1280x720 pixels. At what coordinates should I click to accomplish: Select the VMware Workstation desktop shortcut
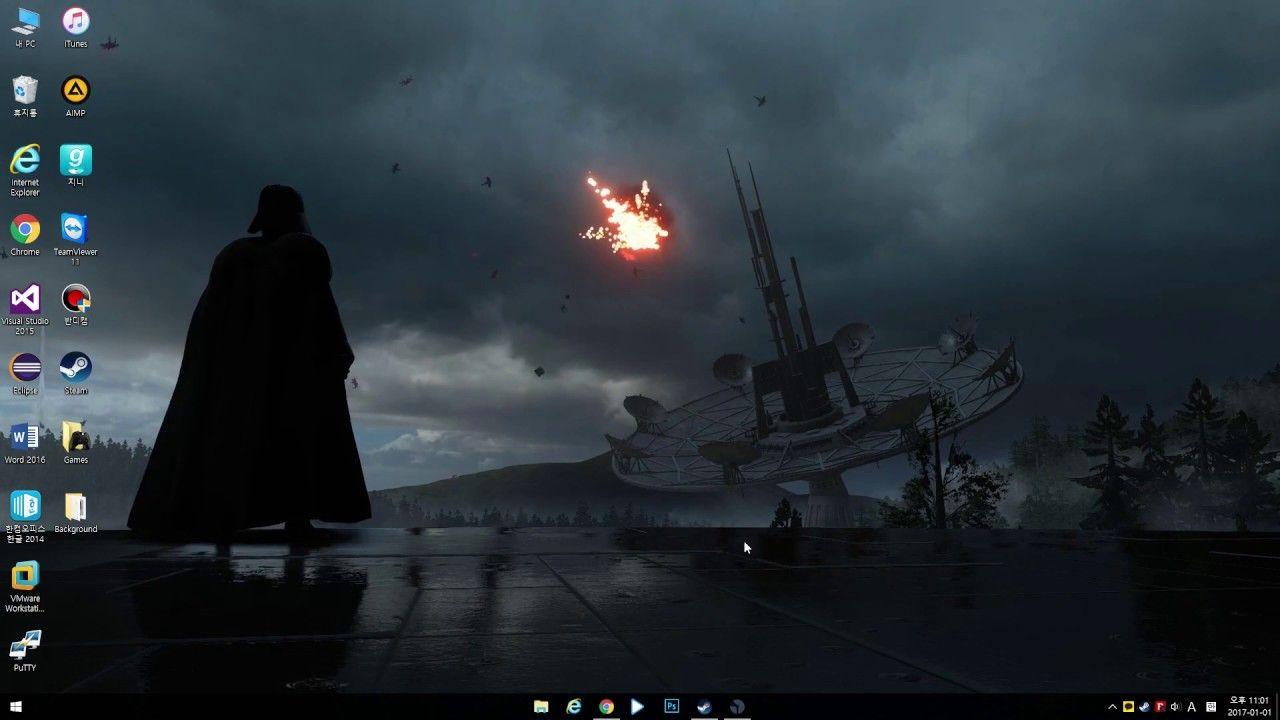(25, 586)
